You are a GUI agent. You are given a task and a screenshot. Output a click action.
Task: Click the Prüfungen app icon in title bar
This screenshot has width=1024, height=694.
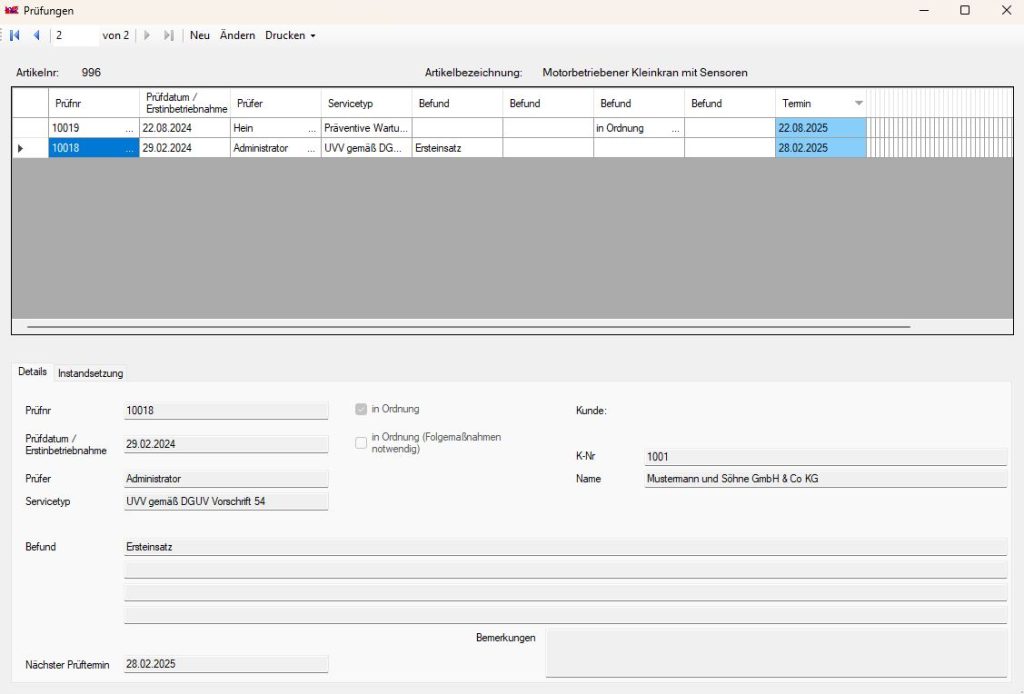11,10
